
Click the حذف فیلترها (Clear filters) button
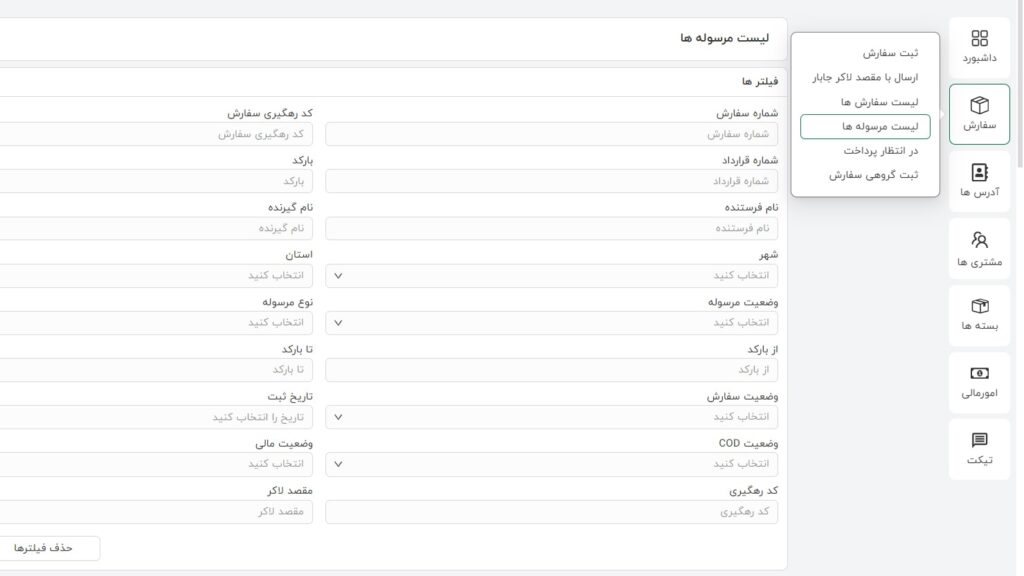[49, 548]
